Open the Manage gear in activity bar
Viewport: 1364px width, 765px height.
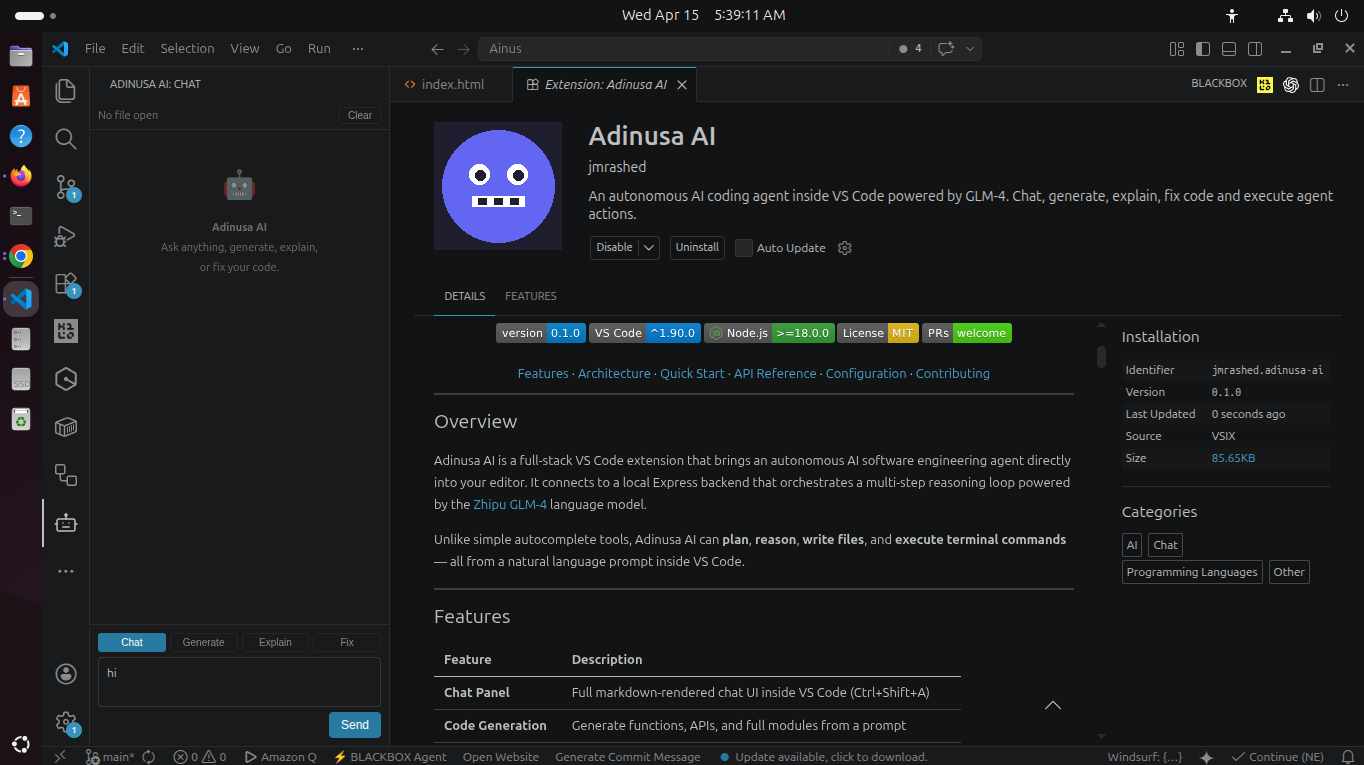tap(66, 722)
